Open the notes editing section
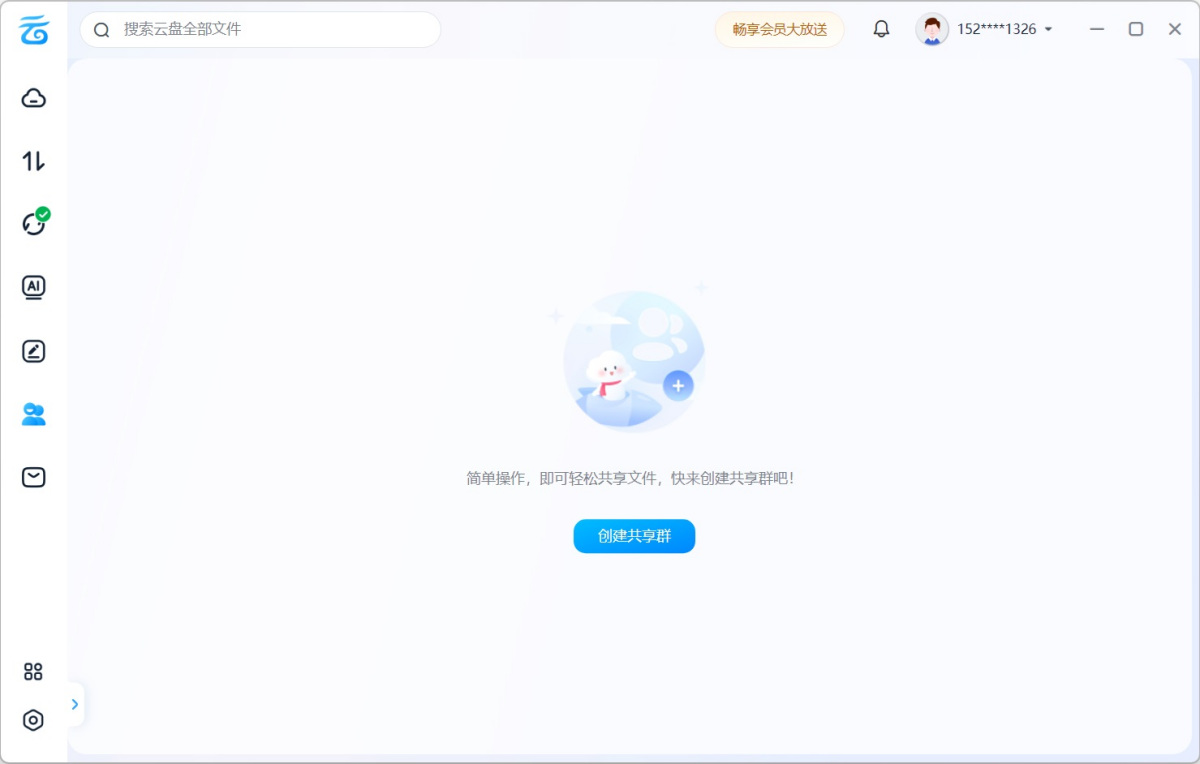The height and width of the screenshot is (764, 1200). [x=34, y=351]
